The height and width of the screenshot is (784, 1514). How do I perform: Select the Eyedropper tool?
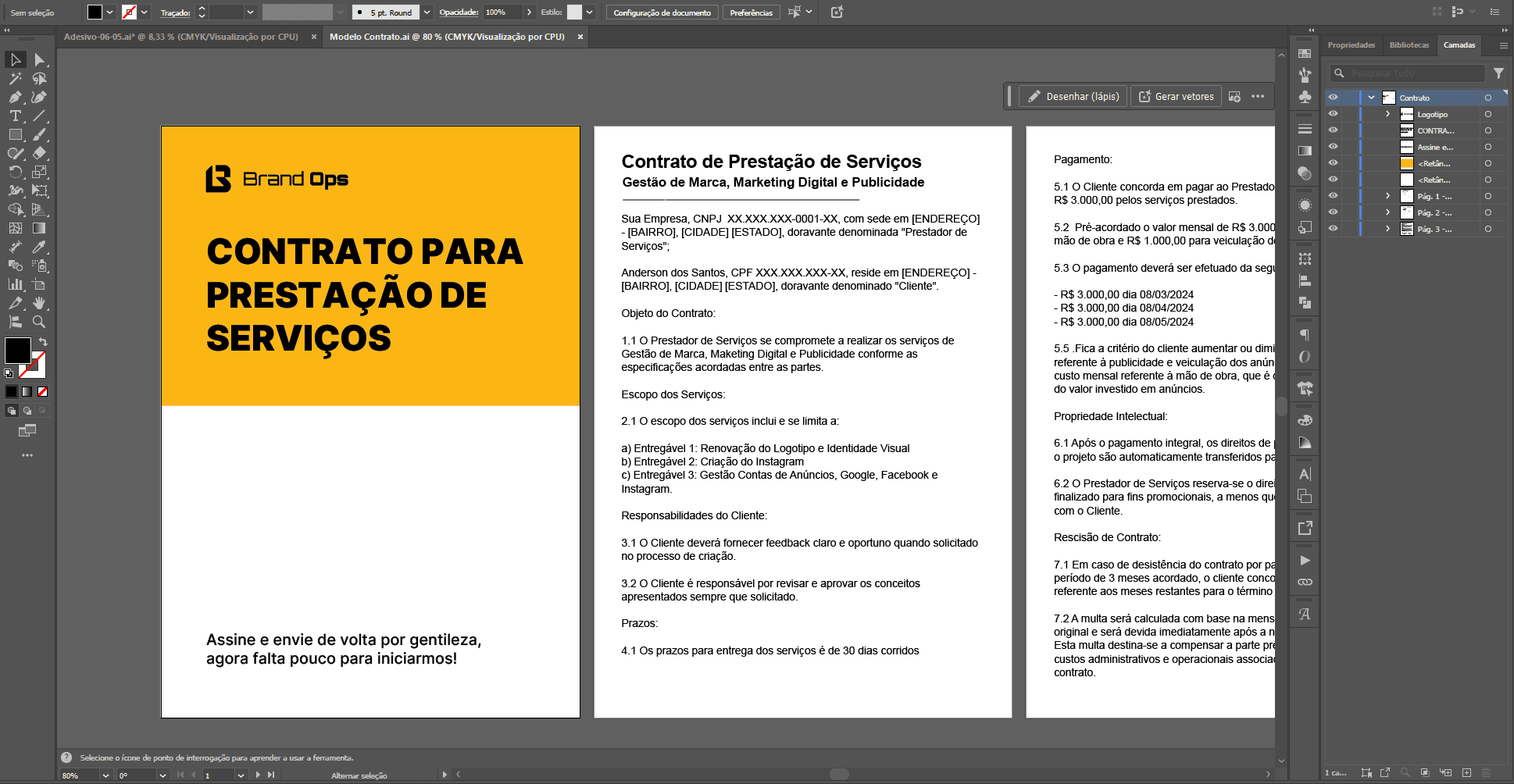[x=40, y=248]
